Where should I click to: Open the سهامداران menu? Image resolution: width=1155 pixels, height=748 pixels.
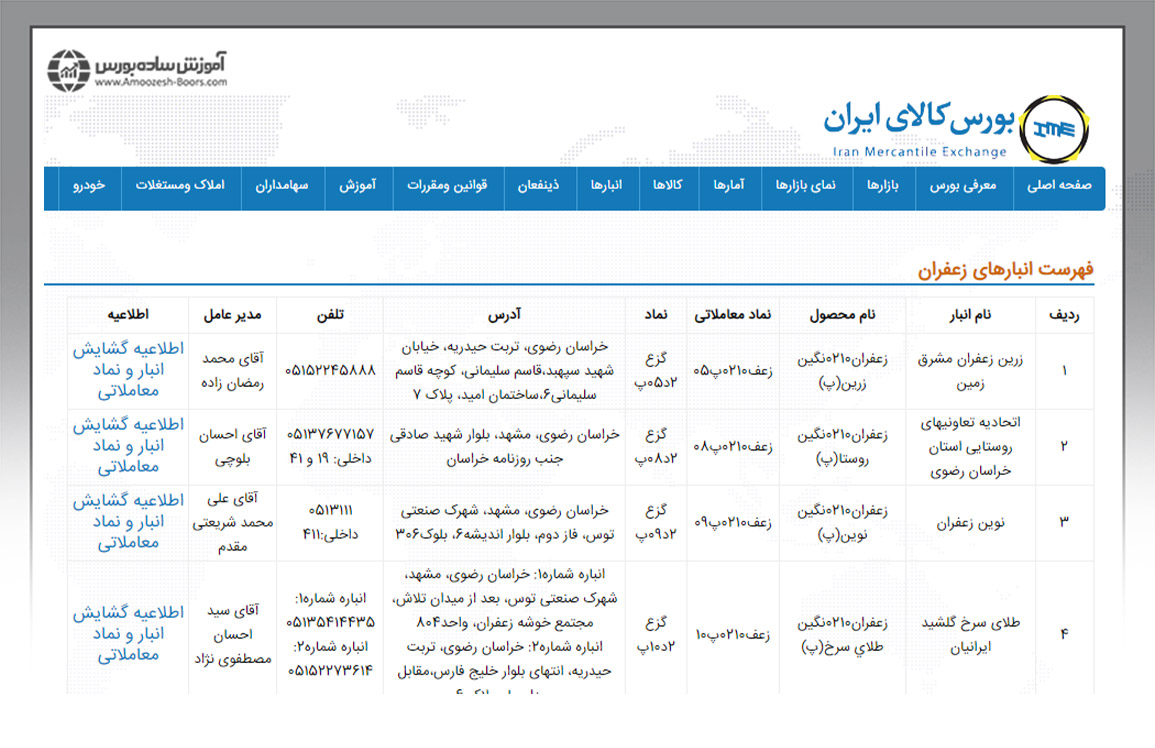pos(281,187)
